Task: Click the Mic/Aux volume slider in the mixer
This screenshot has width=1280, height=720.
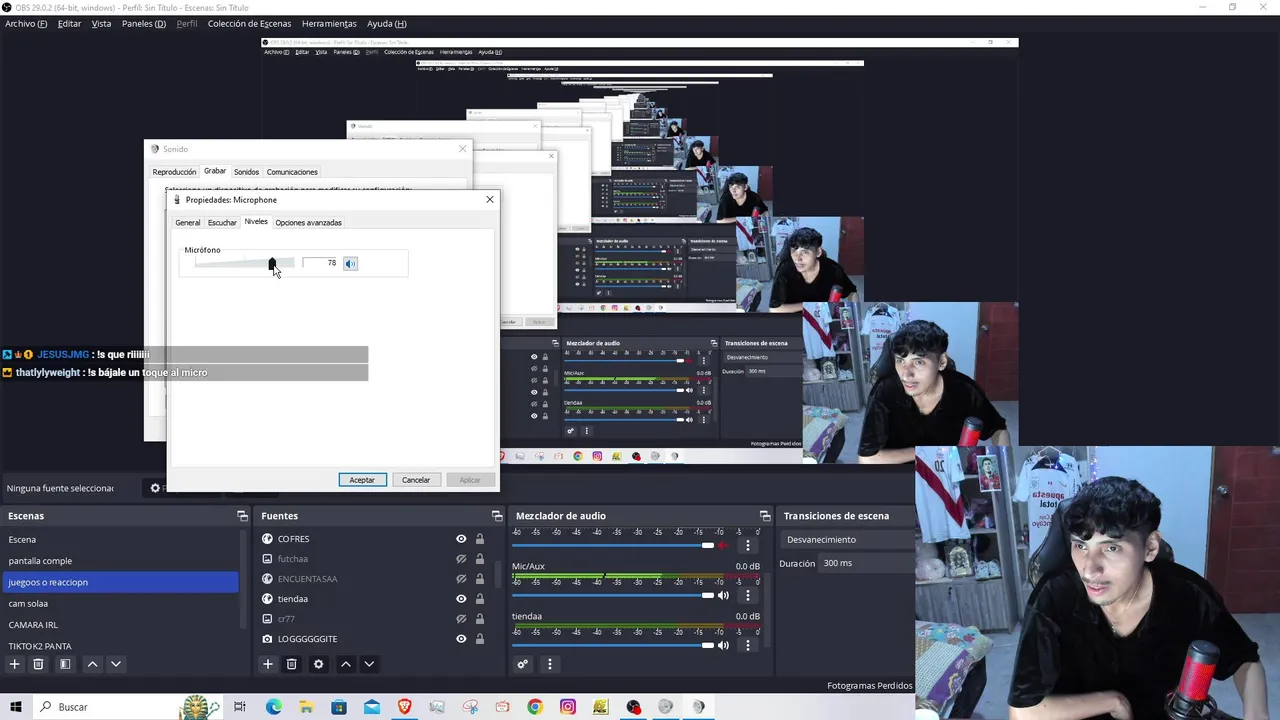Action: click(613, 596)
